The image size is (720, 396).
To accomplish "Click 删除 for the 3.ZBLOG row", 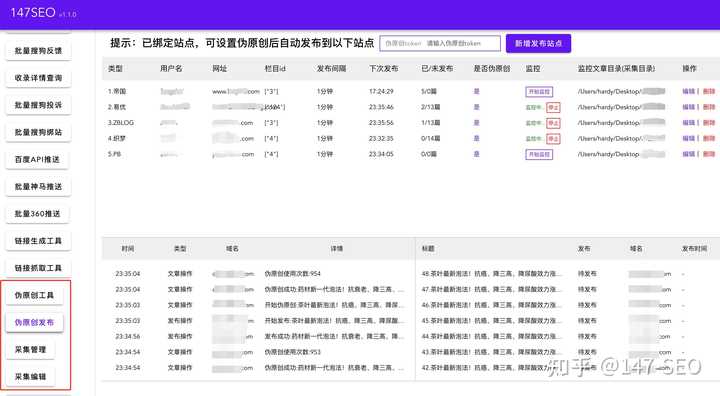I will [709, 123].
